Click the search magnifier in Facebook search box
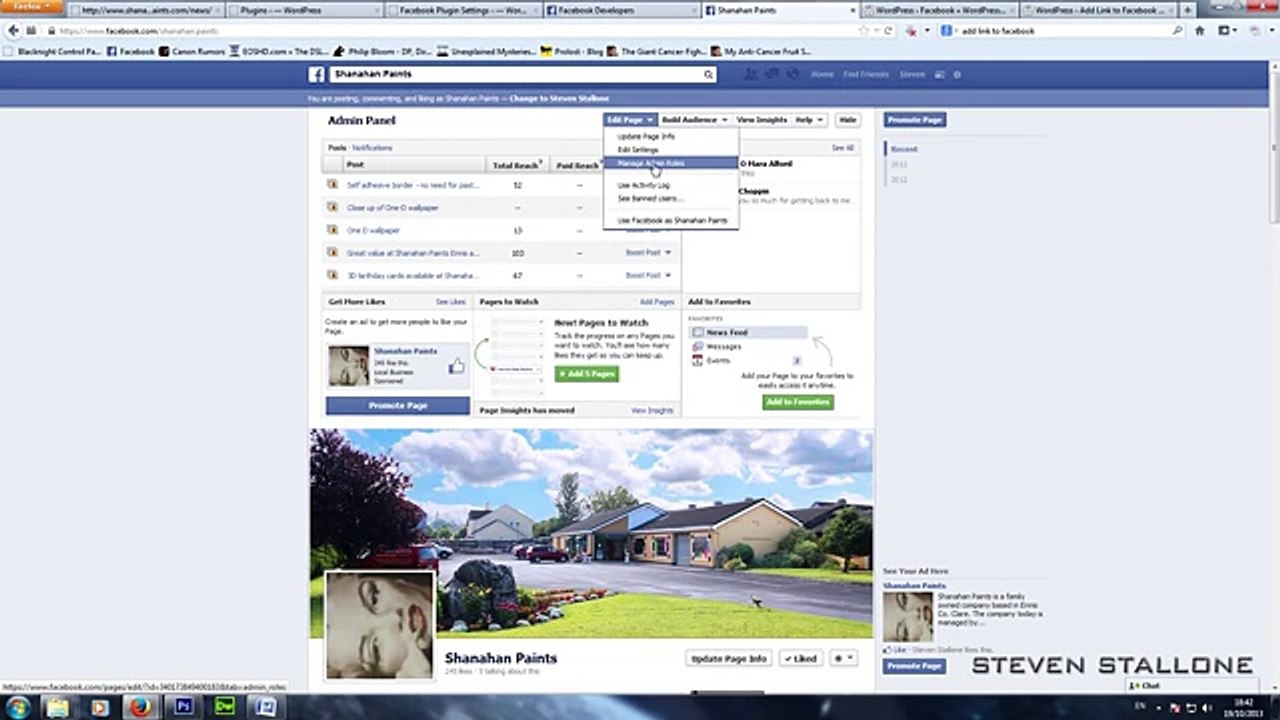This screenshot has height=720, width=1280. (x=708, y=75)
